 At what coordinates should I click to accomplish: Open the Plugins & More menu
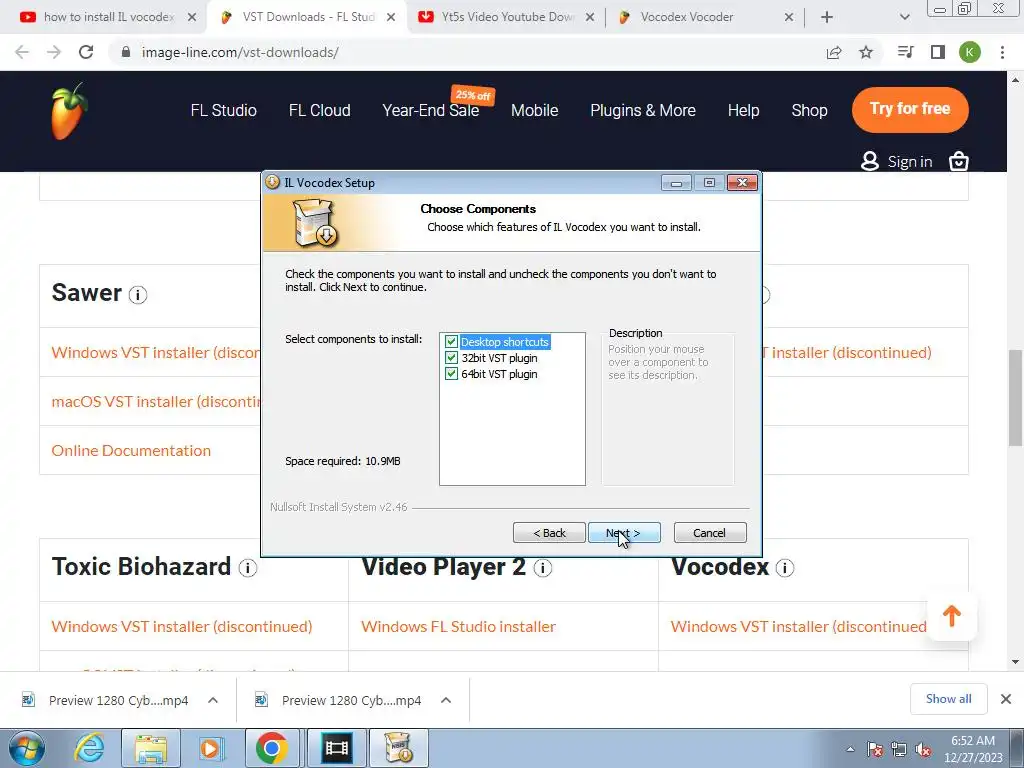(x=643, y=110)
